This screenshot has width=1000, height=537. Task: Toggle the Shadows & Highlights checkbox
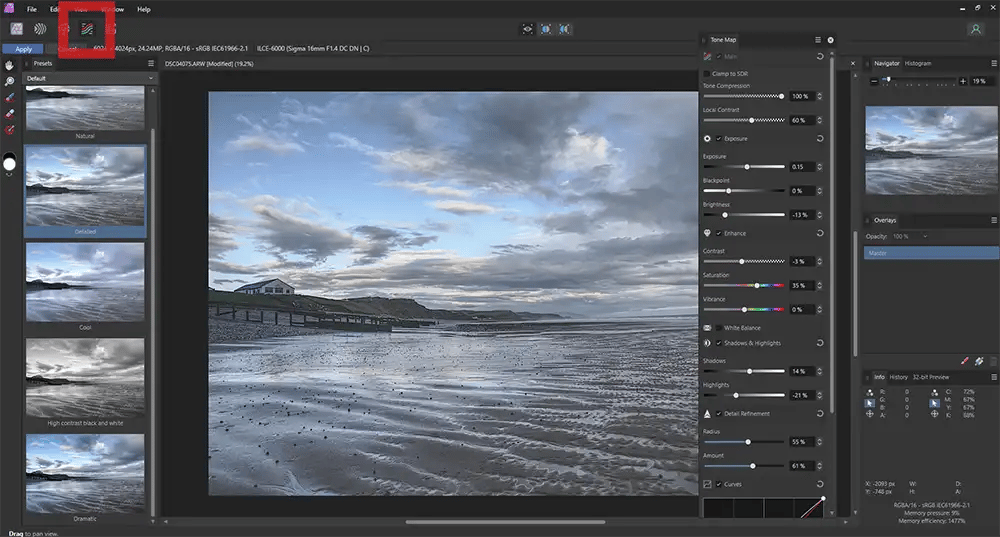click(719, 343)
